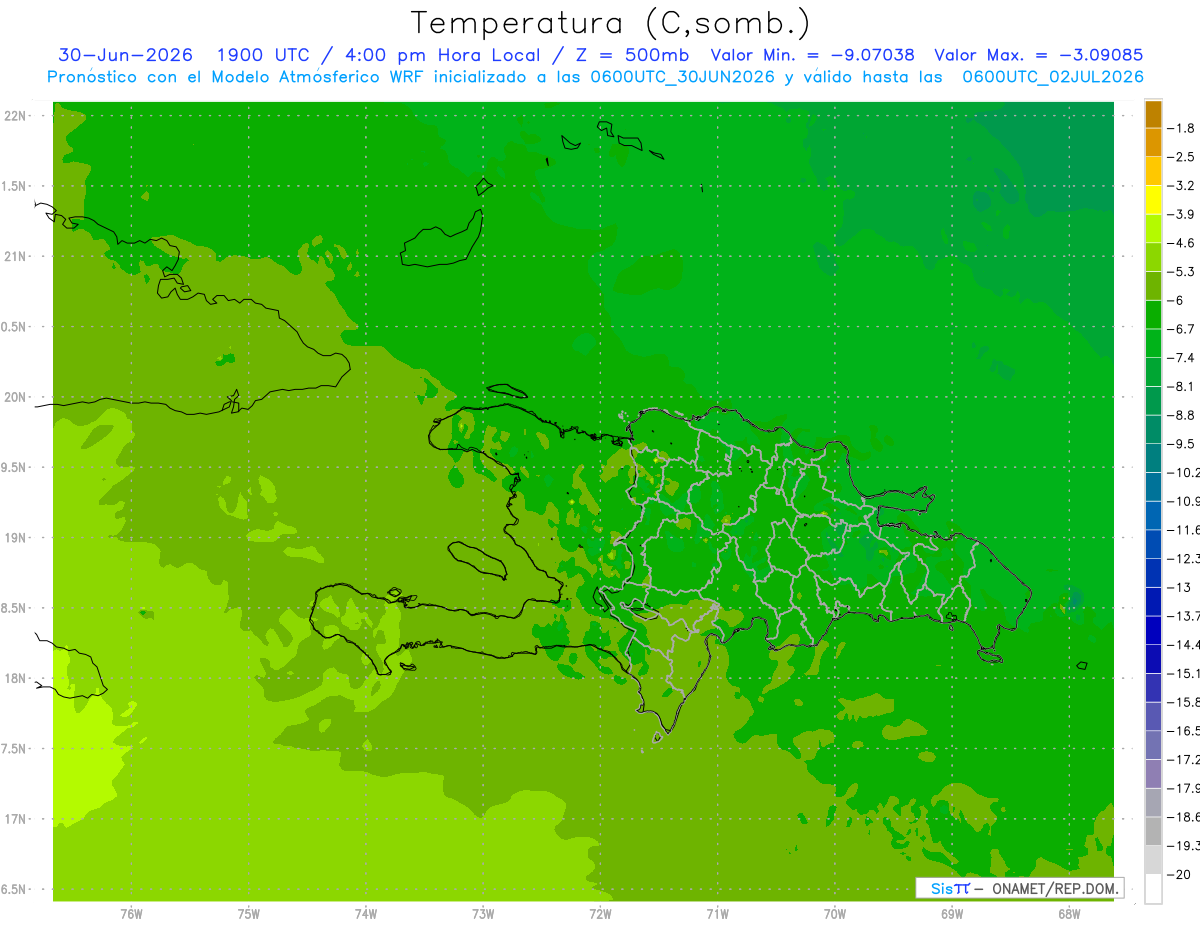This screenshot has width=1200, height=927.
Task: Click the 70W longitude axis label
Action: pos(835,914)
